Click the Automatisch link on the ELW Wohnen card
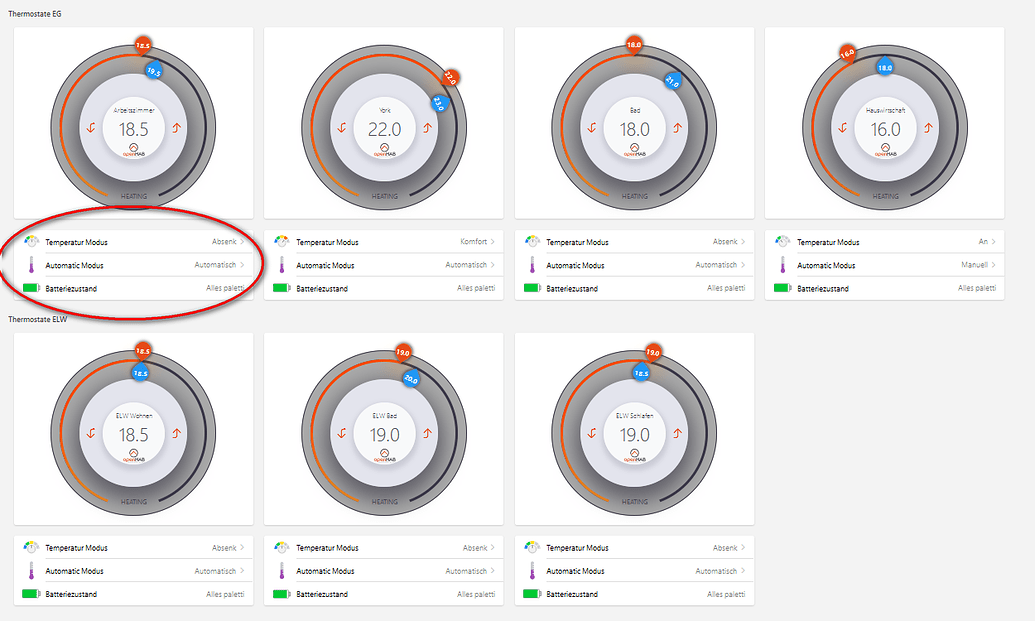1035x621 pixels. pyautogui.click(x=215, y=570)
